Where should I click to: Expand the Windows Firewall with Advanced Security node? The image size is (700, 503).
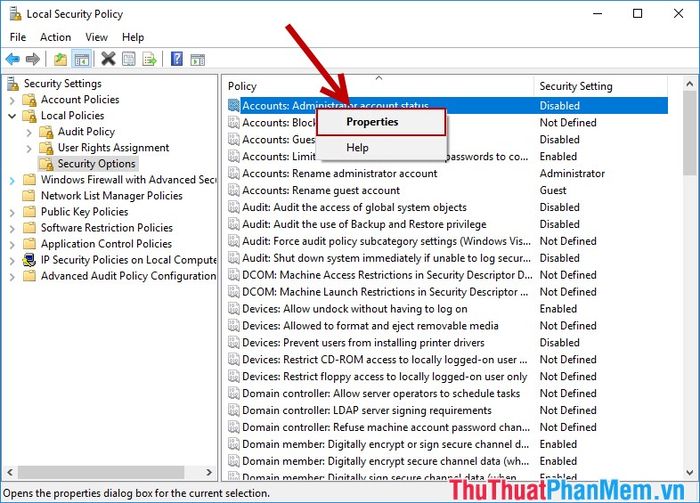[12, 181]
